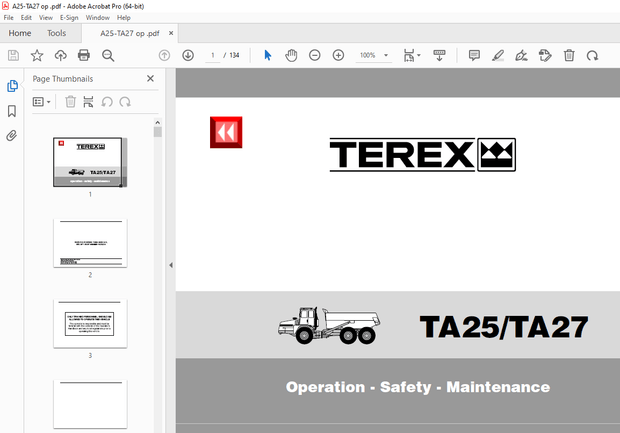
Task: Select the page 3 thumbnail
Action: click(90, 323)
